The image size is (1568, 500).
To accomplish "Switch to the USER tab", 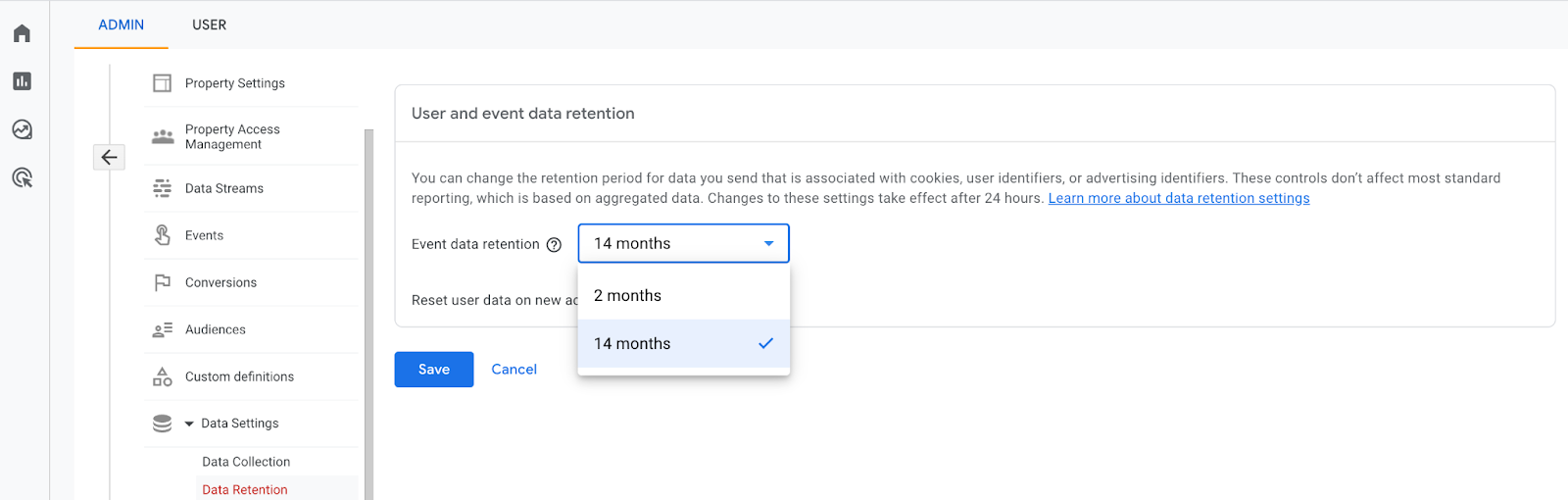I will (209, 25).
